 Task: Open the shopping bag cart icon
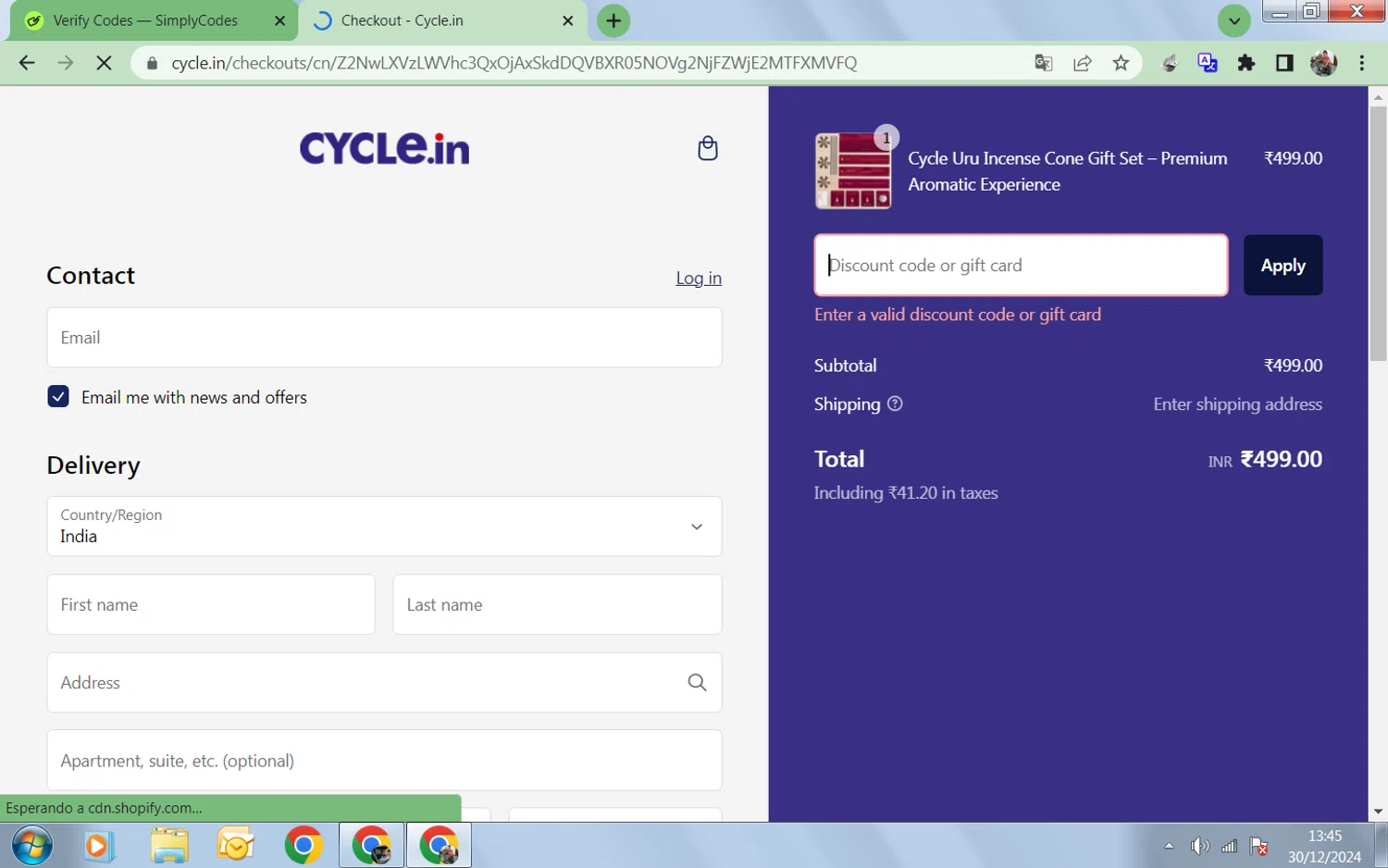(707, 148)
